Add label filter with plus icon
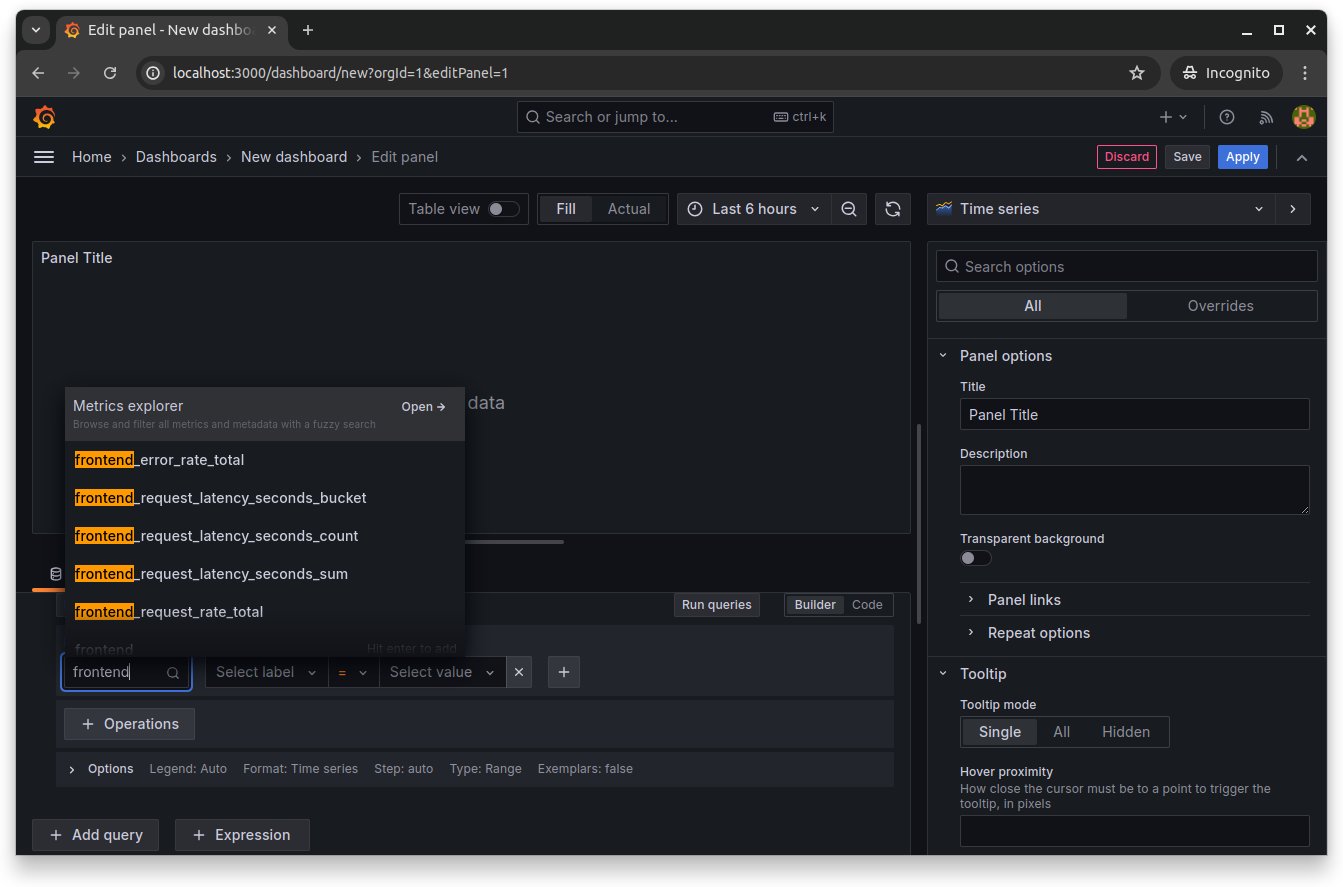Viewport: 1343px width, 887px height. pyautogui.click(x=564, y=672)
